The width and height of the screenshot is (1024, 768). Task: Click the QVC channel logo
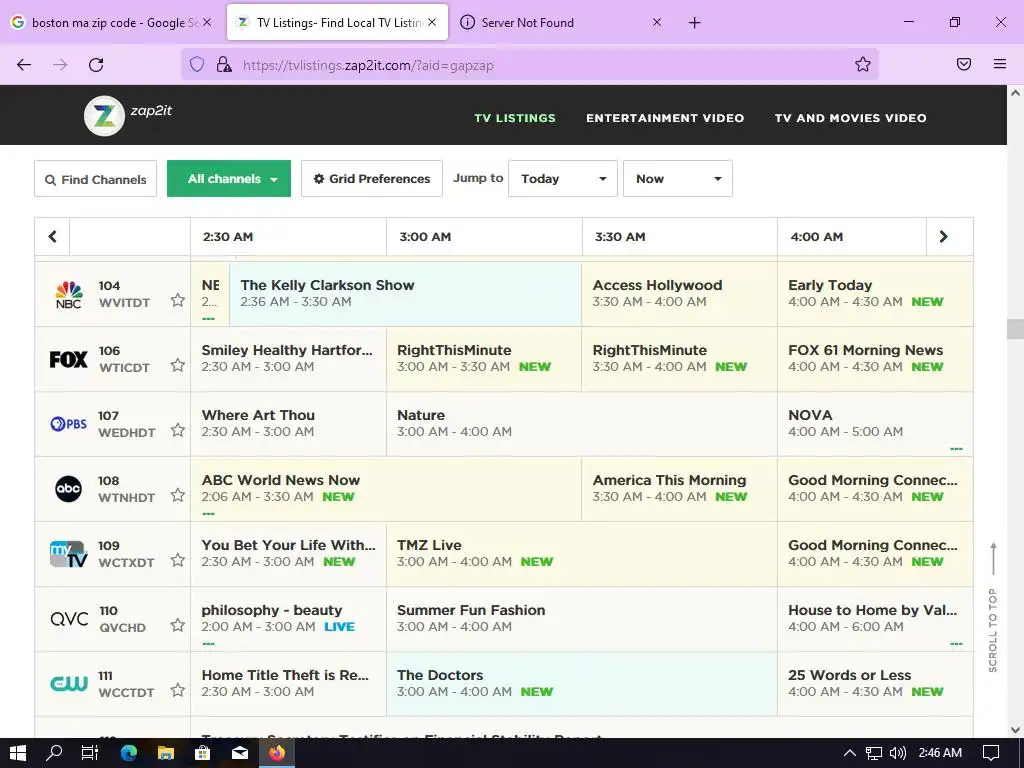pos(69,618)
